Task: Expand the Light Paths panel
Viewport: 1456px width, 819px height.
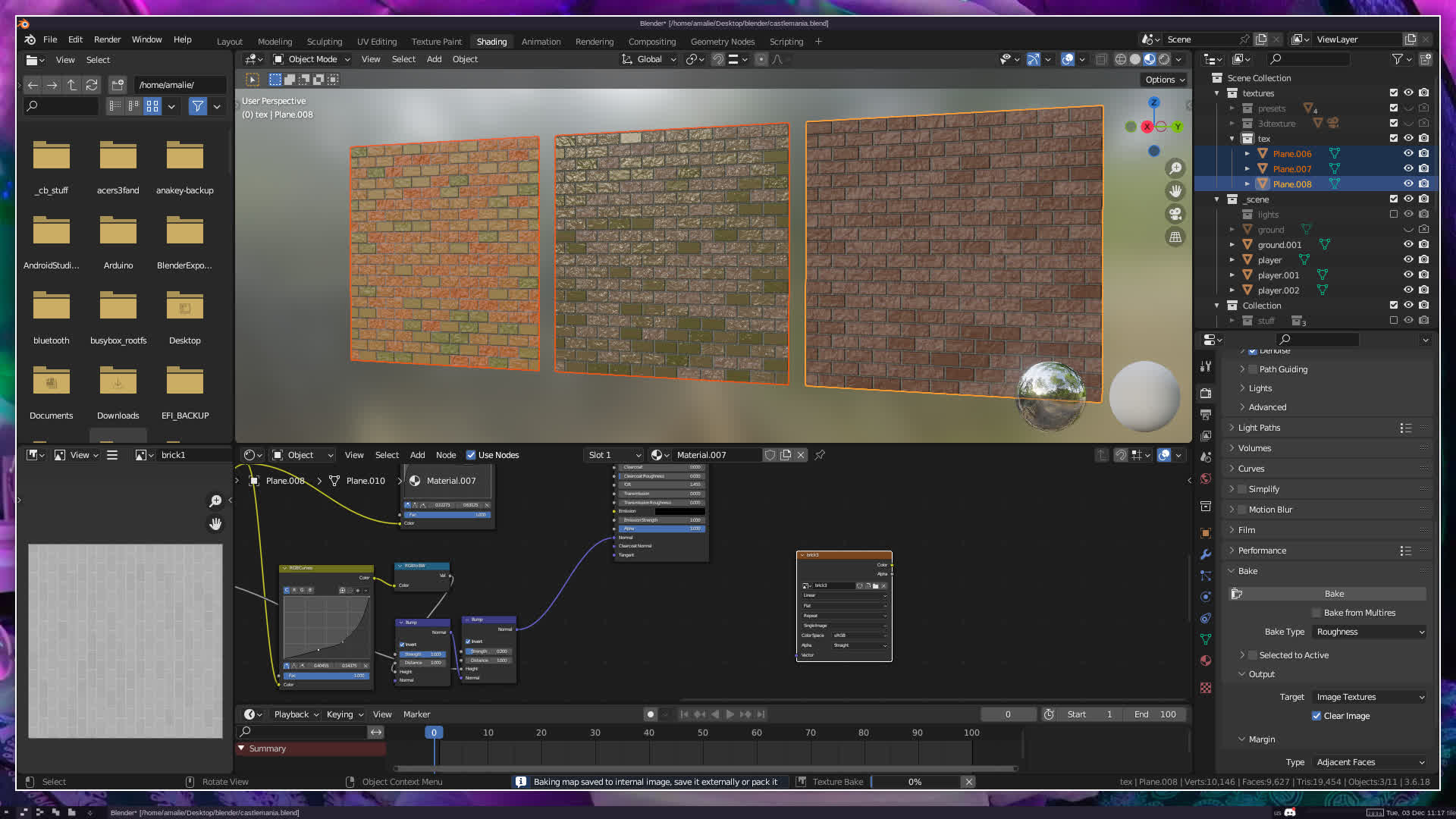Action: point(1259,428)
